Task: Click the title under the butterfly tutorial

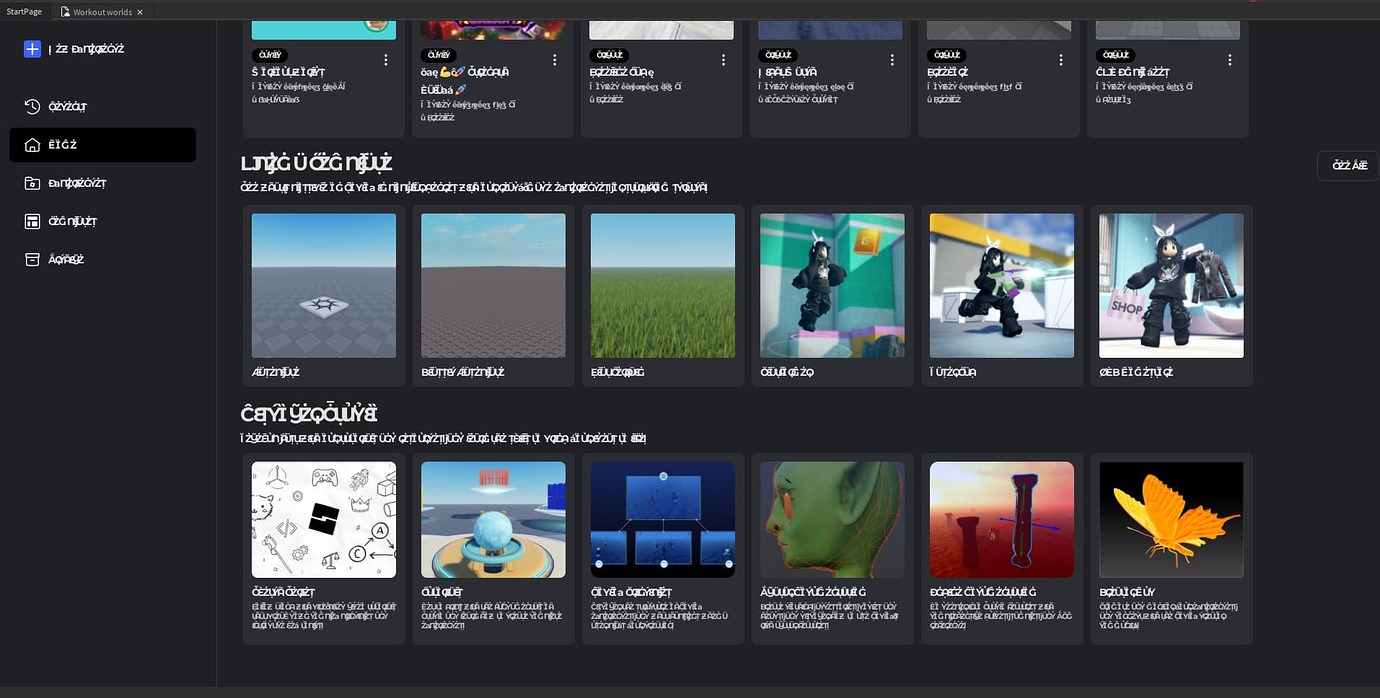Action: pyautogui.click(x=1127, y=592)
